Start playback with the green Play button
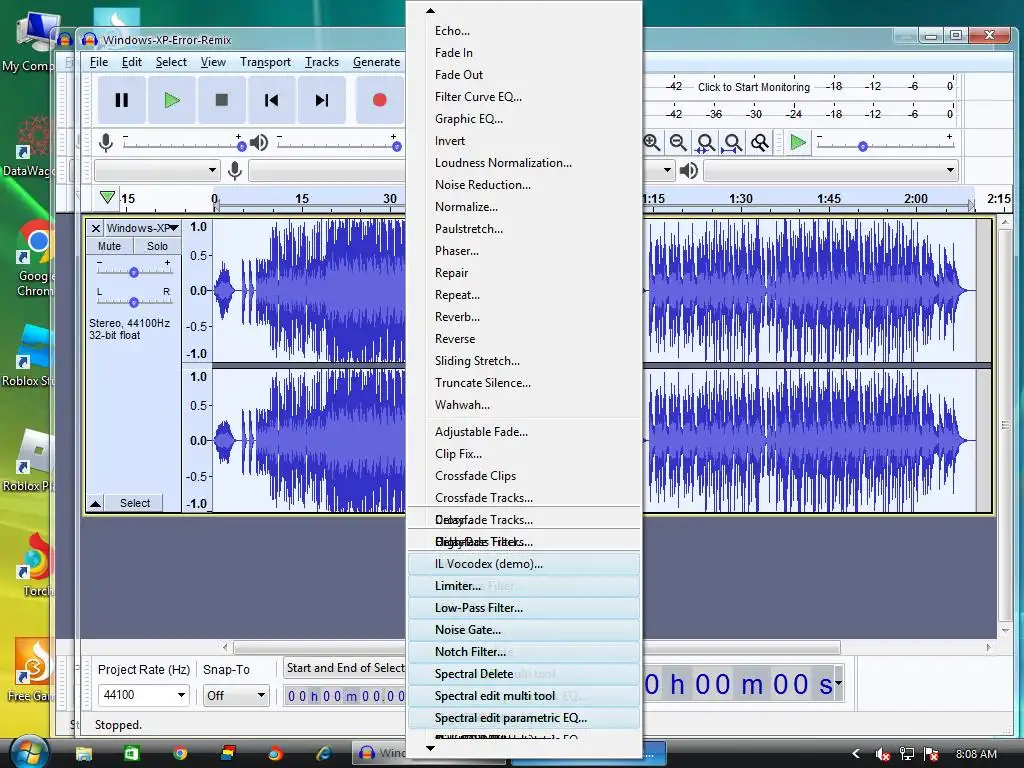Image resolution: width=1024 pixels, height=768 pixels. point(172,100)
